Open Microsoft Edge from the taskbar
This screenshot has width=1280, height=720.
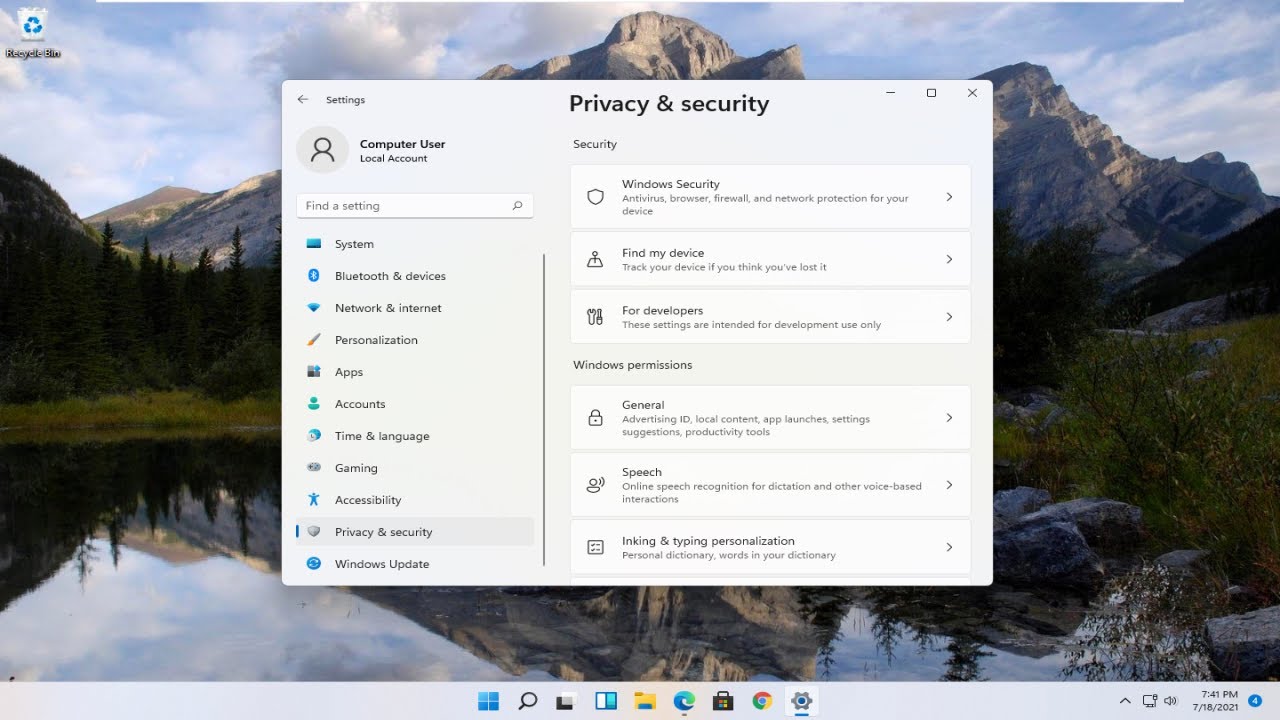coord(684,701)
